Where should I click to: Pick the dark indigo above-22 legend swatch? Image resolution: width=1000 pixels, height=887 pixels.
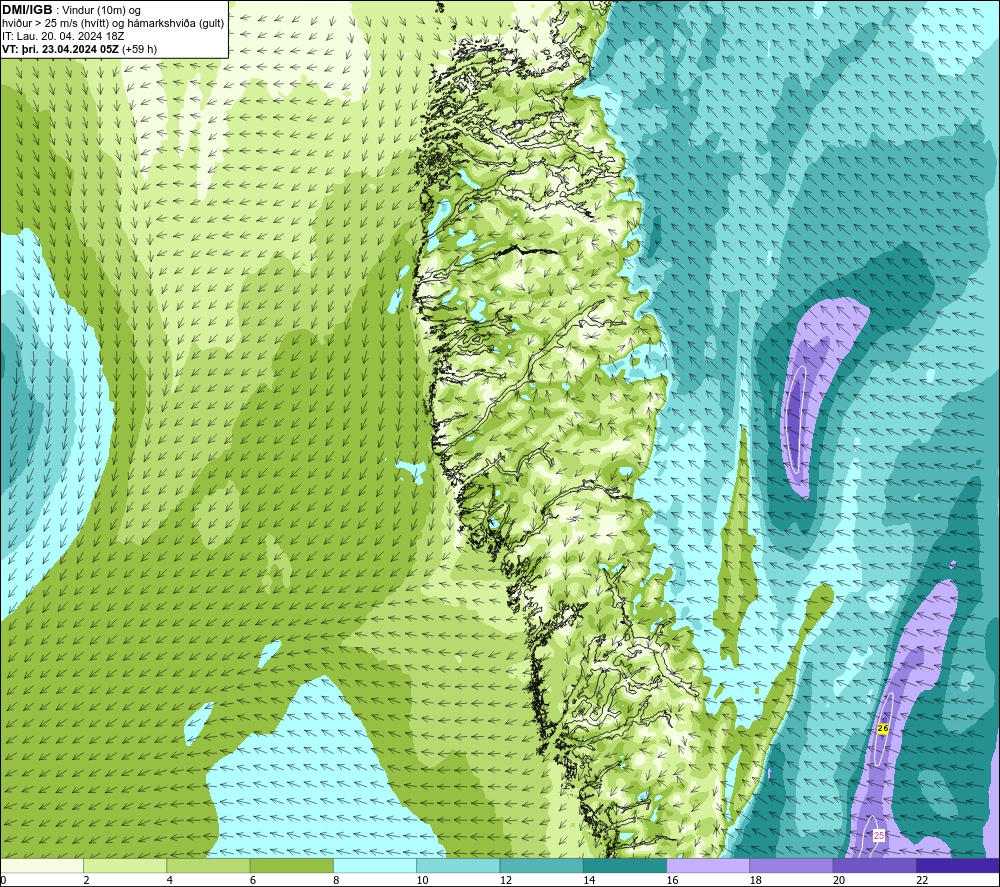click(958, 866)
